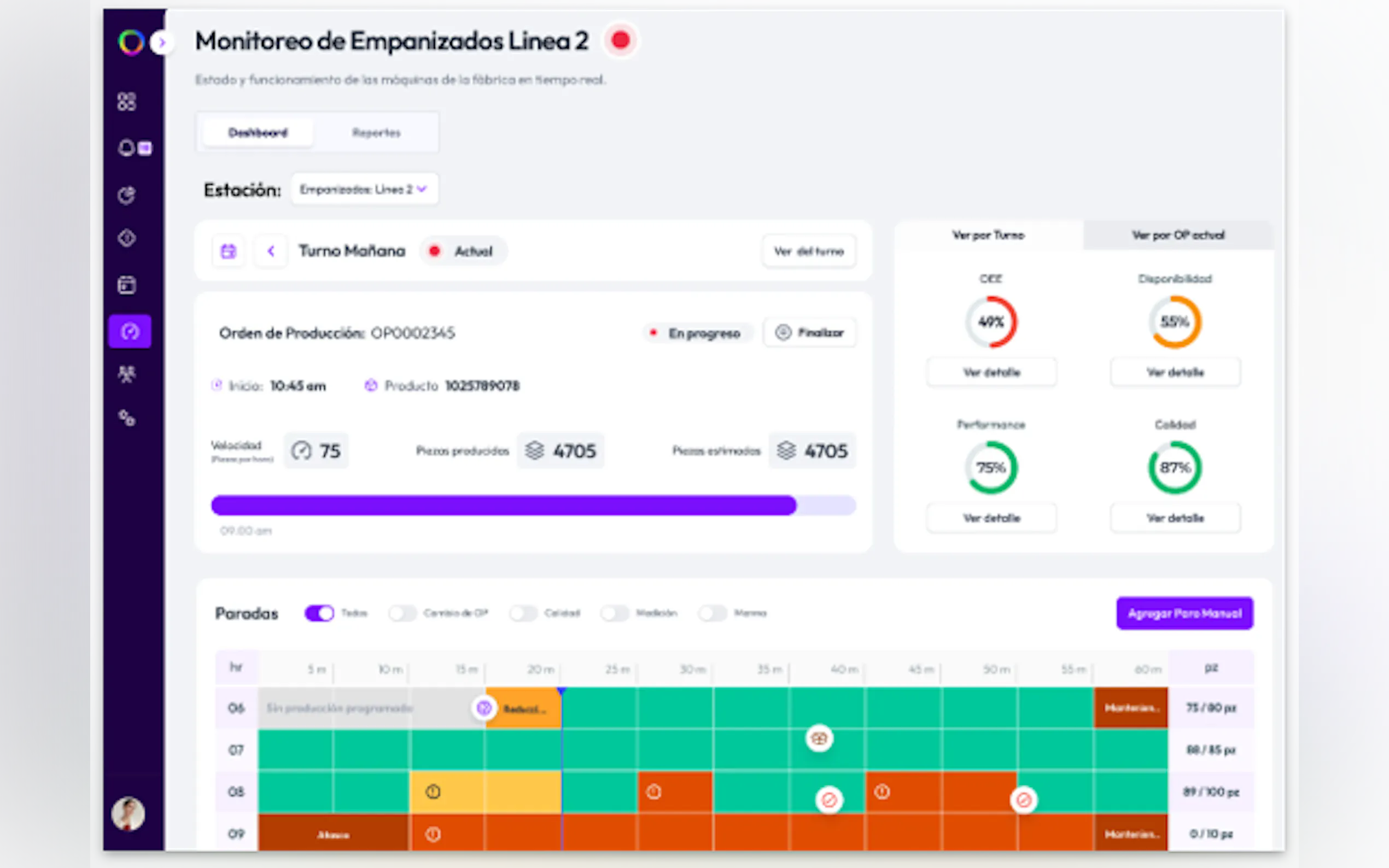Open the team people icon in sidebar
Screen dimensions: 1389x868
click(x=126, y=374)
